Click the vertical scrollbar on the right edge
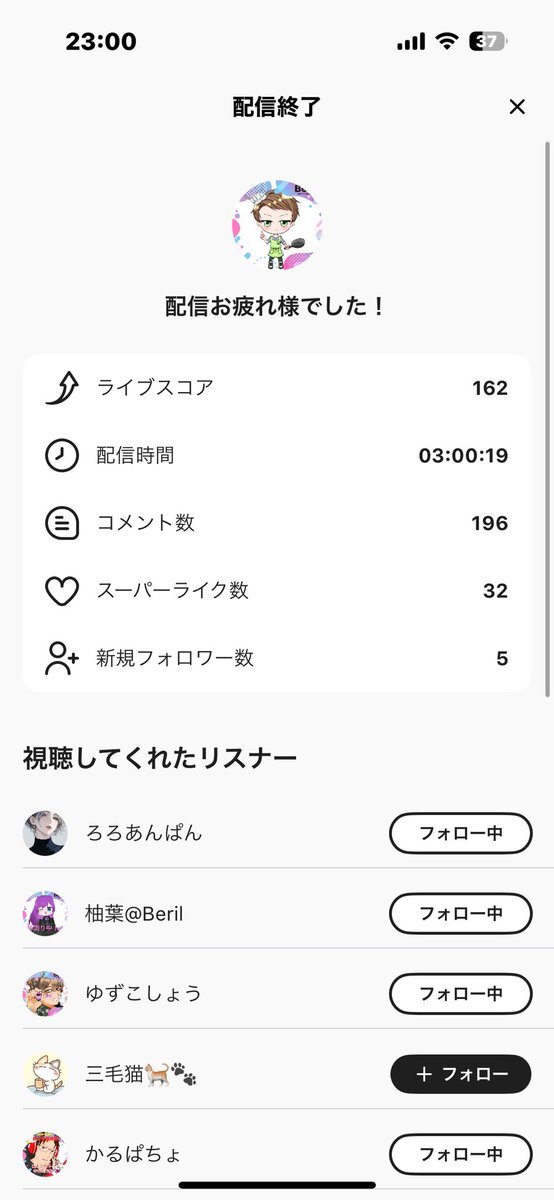The height and width of the screenshot is (1200, 554). coord(547,420)
